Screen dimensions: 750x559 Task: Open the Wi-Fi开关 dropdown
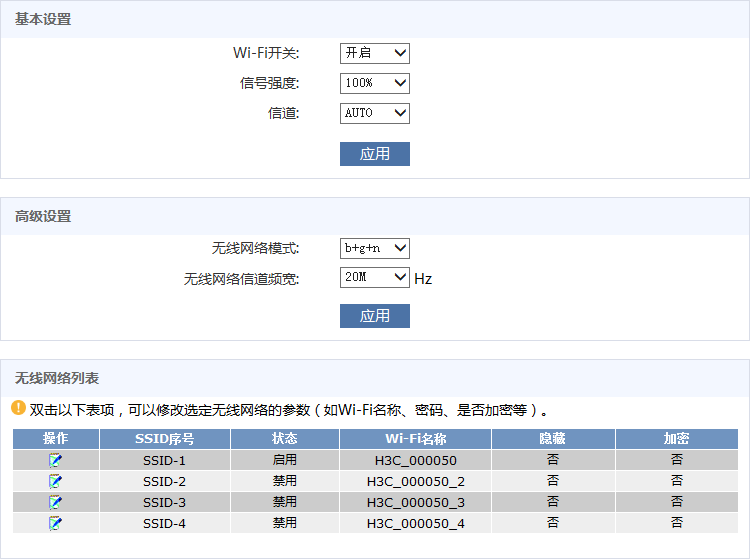pos(375,53)
